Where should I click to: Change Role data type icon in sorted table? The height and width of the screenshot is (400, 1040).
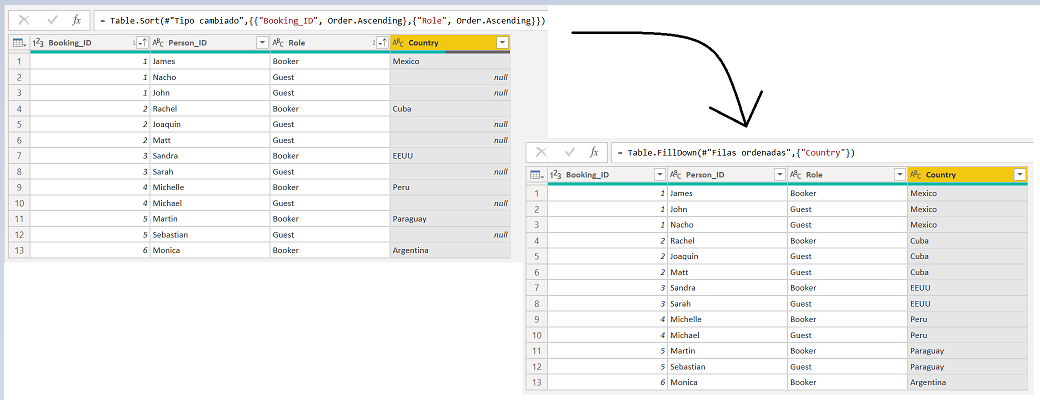tap(278, 42)
